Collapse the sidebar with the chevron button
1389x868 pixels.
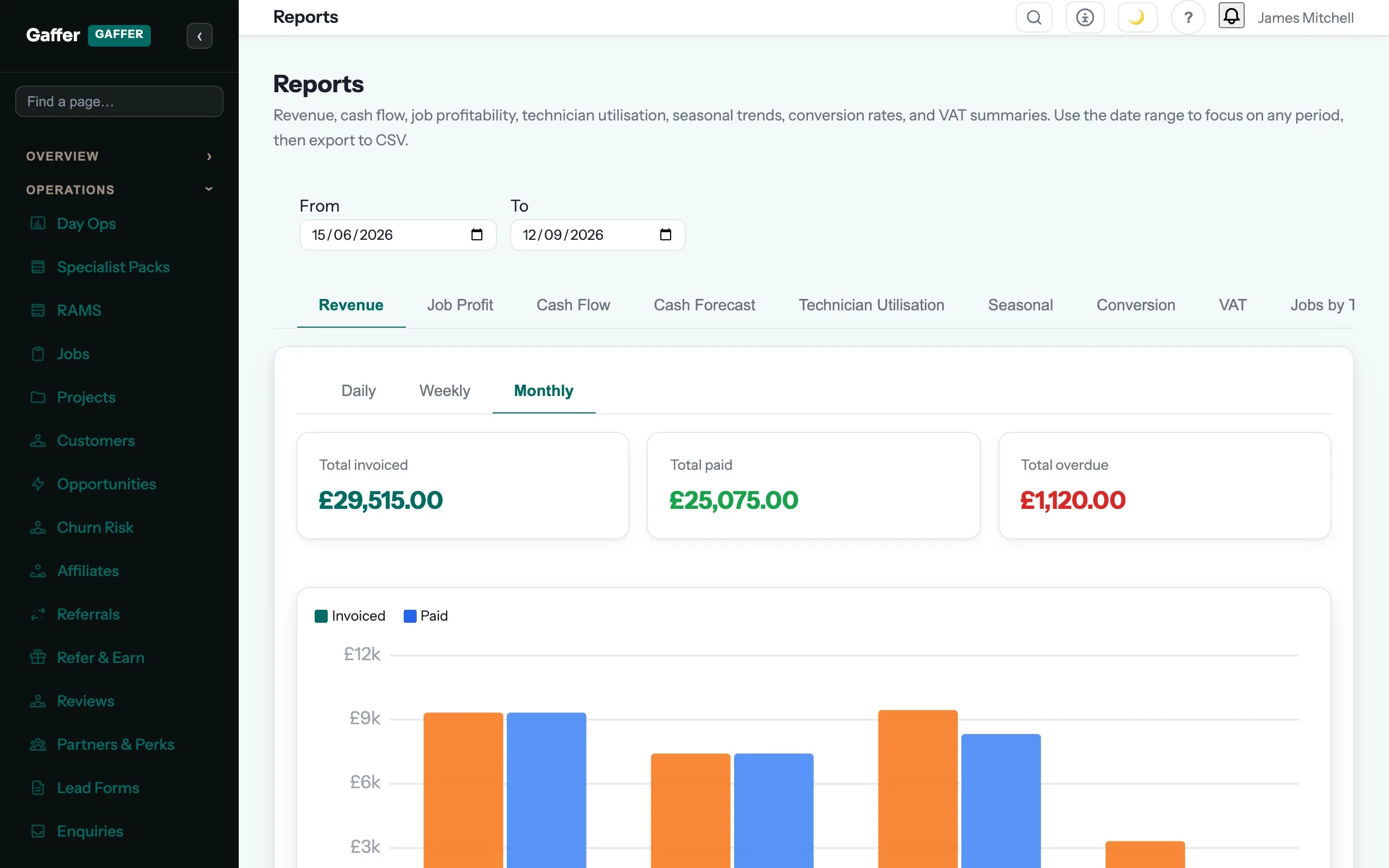[x=199, y=36]
